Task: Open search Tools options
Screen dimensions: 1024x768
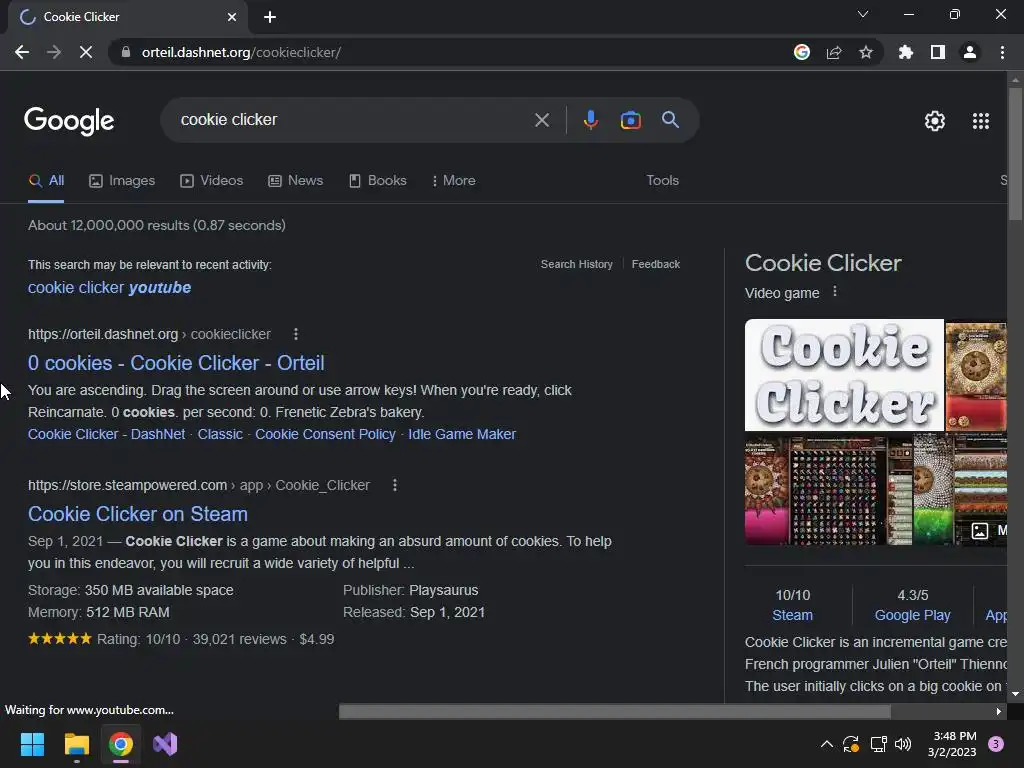Action: click(x=662, y=181)
